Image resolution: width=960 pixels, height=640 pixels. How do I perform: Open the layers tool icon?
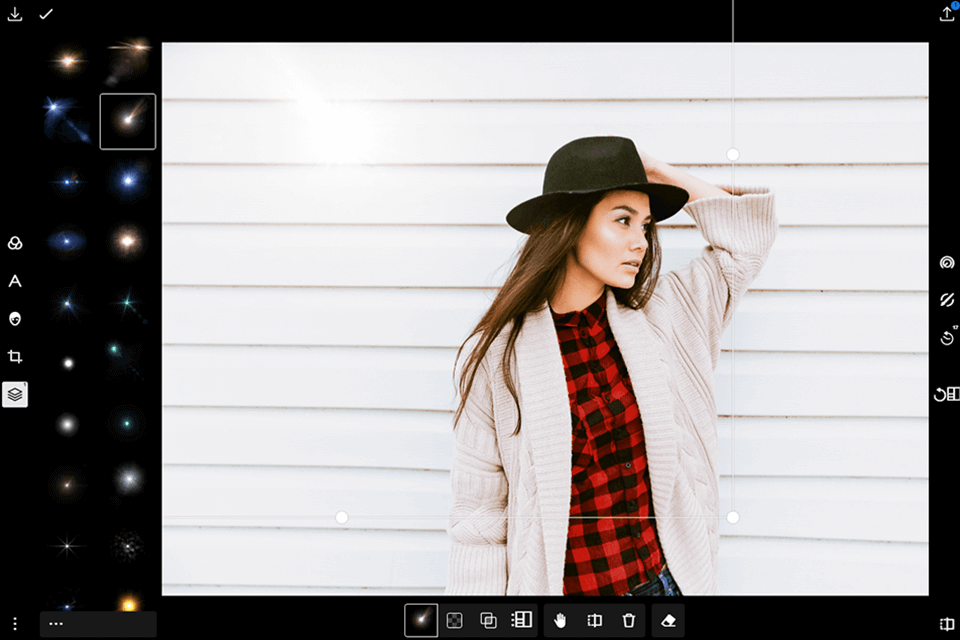click(15, 394)
